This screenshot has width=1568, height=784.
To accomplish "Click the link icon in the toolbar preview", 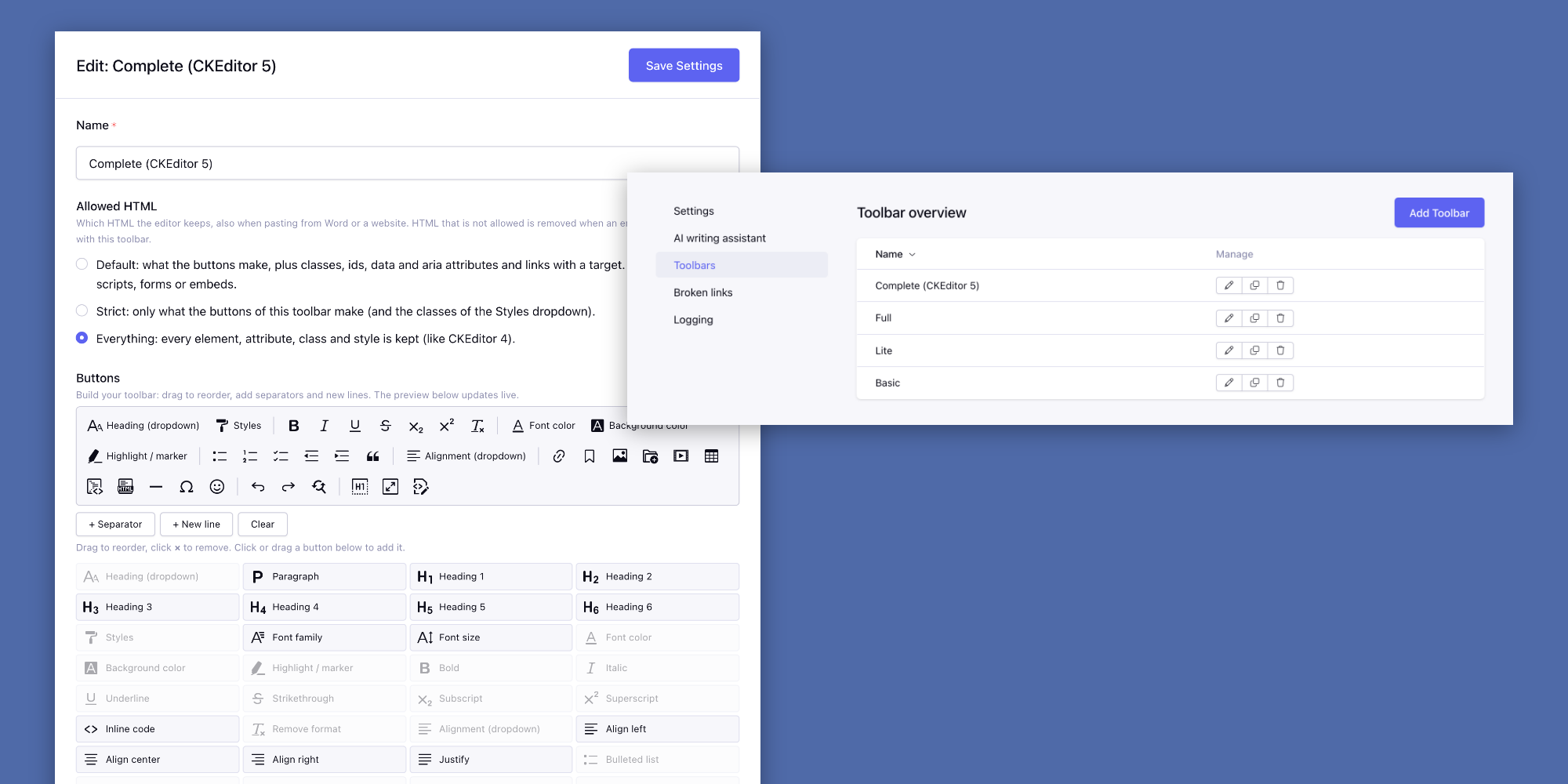I will point(559,456).
